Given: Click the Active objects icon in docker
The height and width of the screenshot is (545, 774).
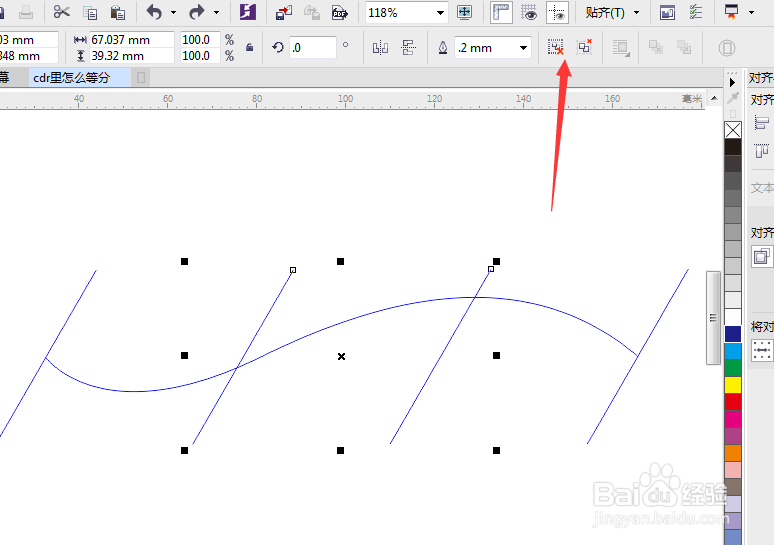Looking at the screenshot, I should 762,256.
